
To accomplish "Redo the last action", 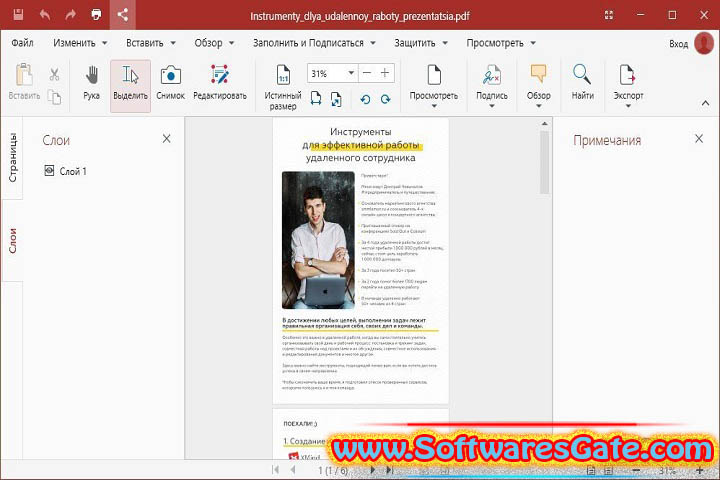I will (70, 15).
